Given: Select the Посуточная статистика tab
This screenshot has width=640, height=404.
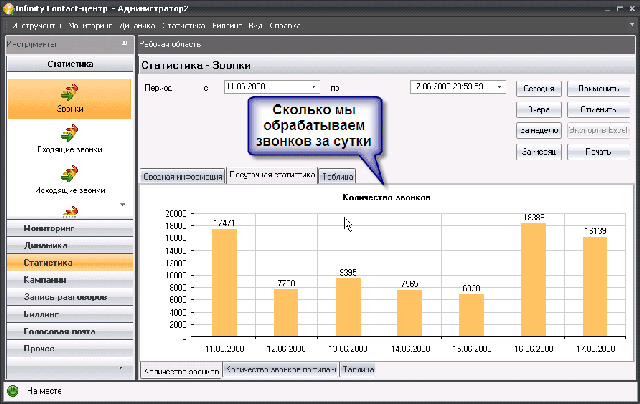Looking at the screenshot, I should (272, 175).
